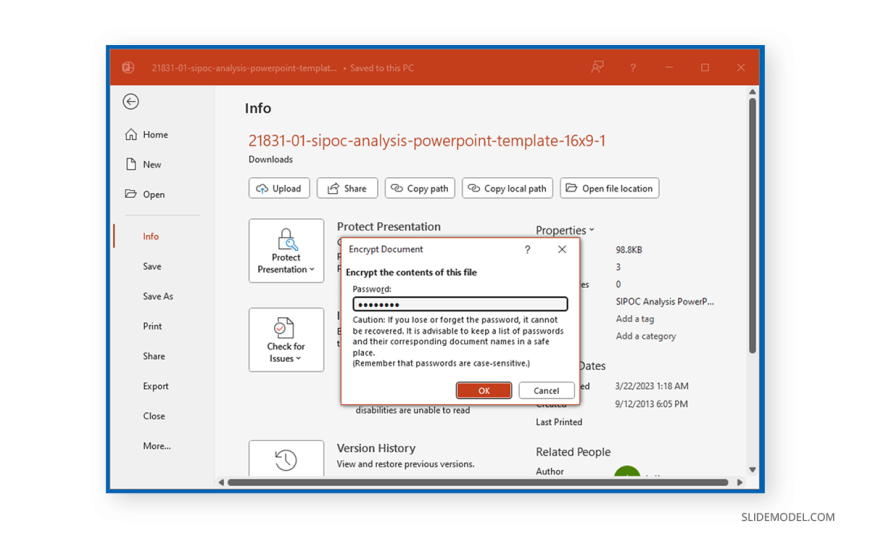
Task: Click Save in the sidebar
Action: click(151, 266)
